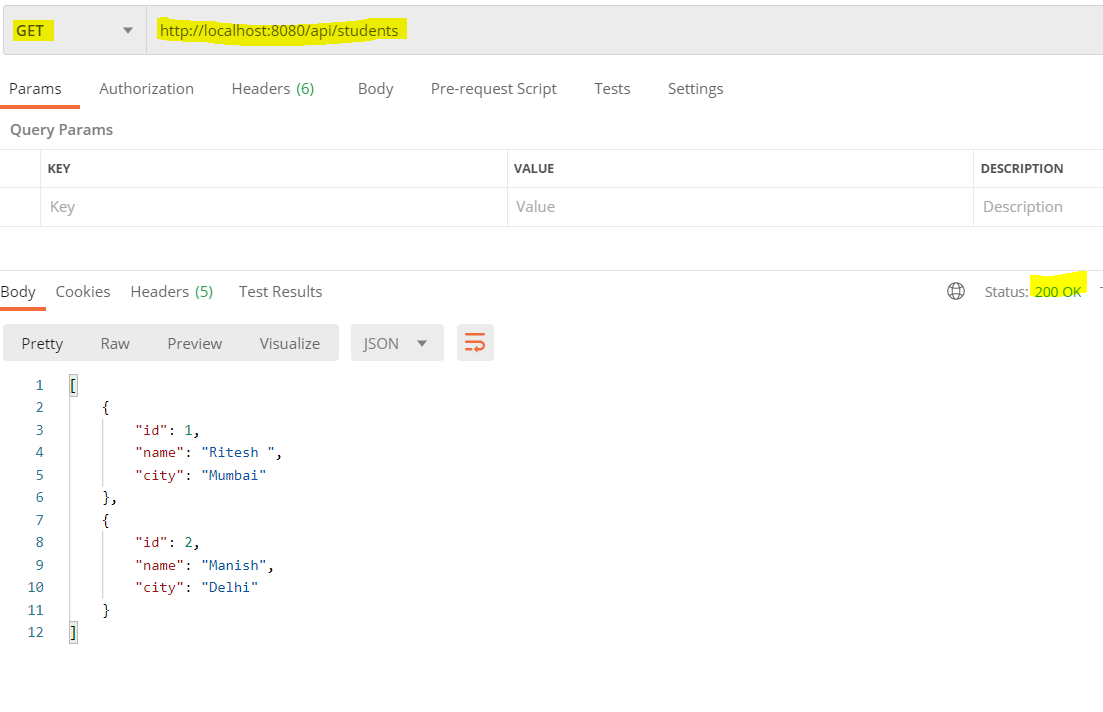1103x712 pixels.
Task: Click the query param Key field
Action: coord(273,207)
